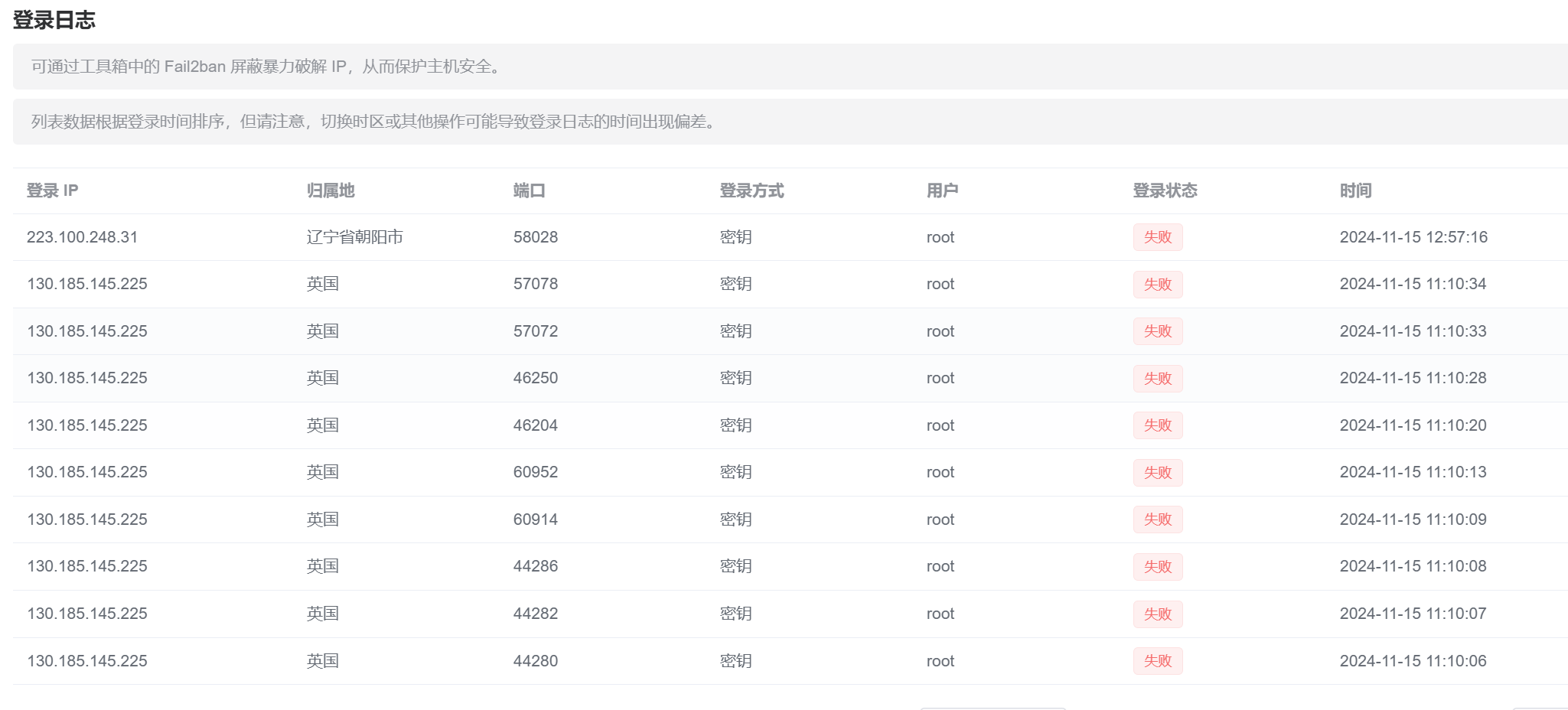
Task: Click root in the 12:57:16 row
Action: [x=940, y=237]
